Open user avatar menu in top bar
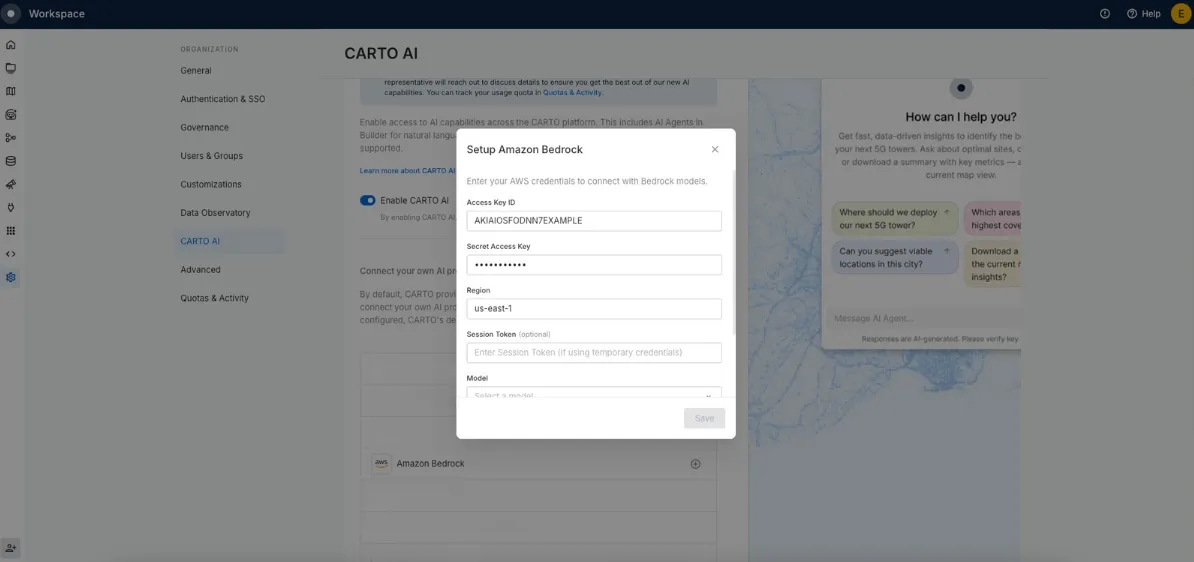 click(x=1180, y=14)
